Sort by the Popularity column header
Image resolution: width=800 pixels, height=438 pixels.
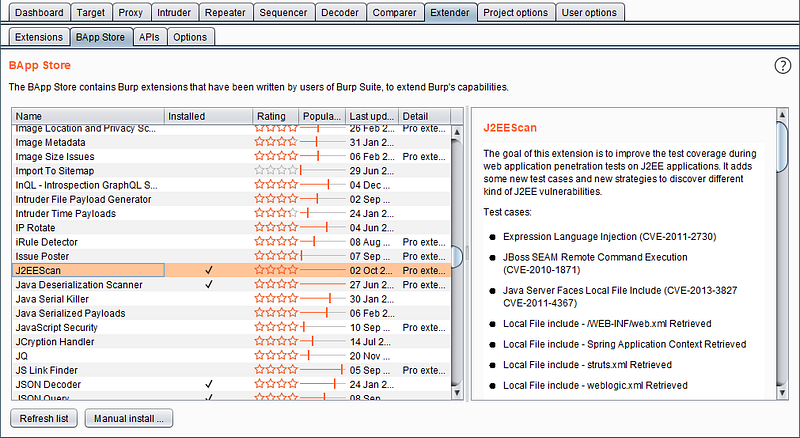pyautogui.click(x=322, y=116)
